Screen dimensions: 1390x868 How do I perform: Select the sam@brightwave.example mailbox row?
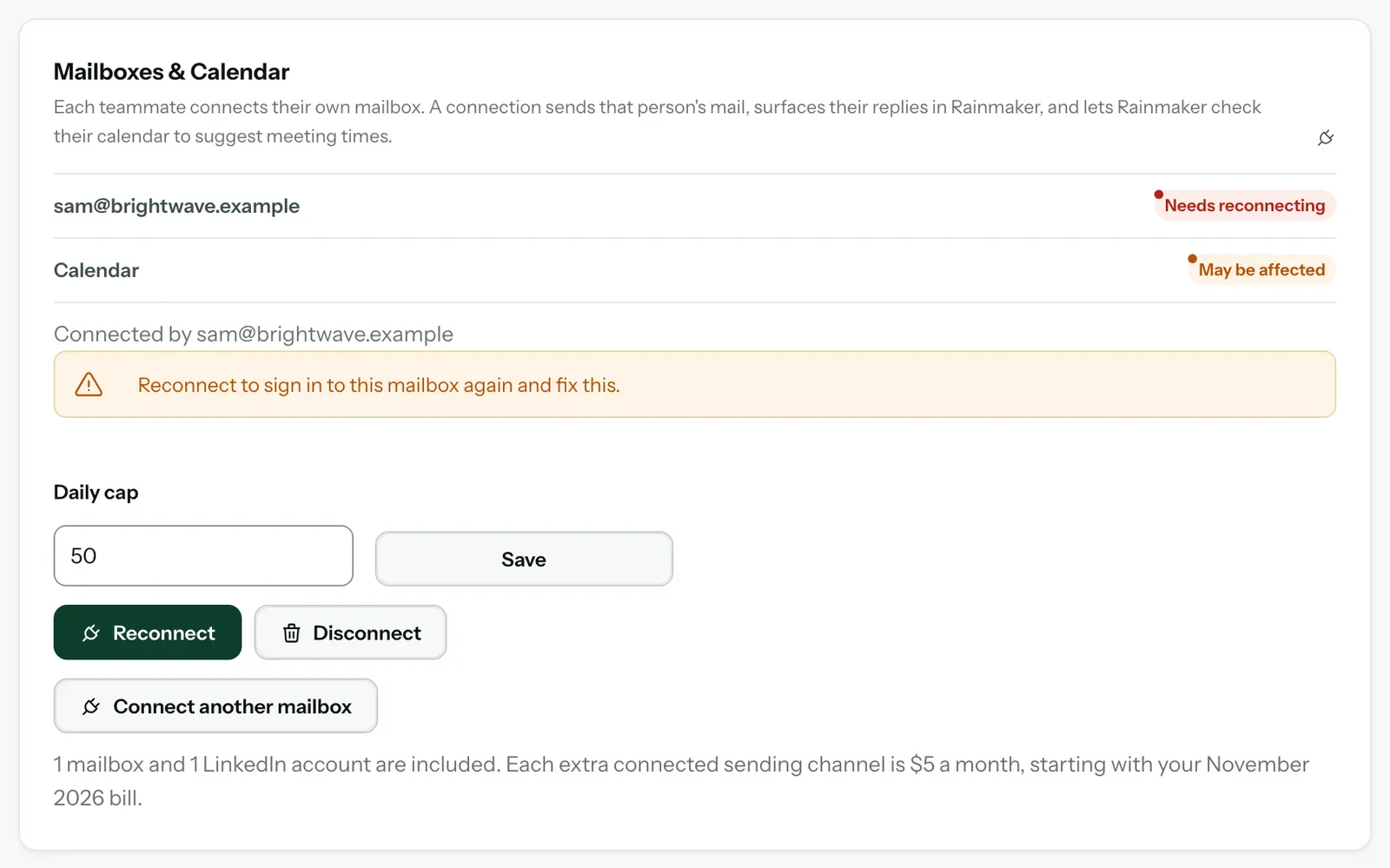(x=695, y=206)
